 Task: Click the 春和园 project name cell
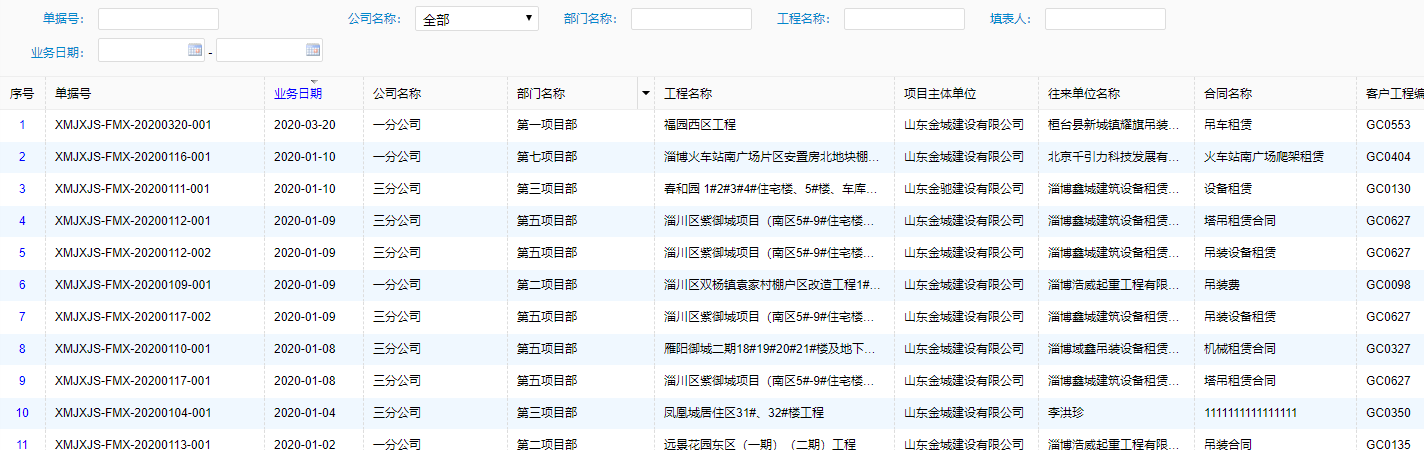772,189
